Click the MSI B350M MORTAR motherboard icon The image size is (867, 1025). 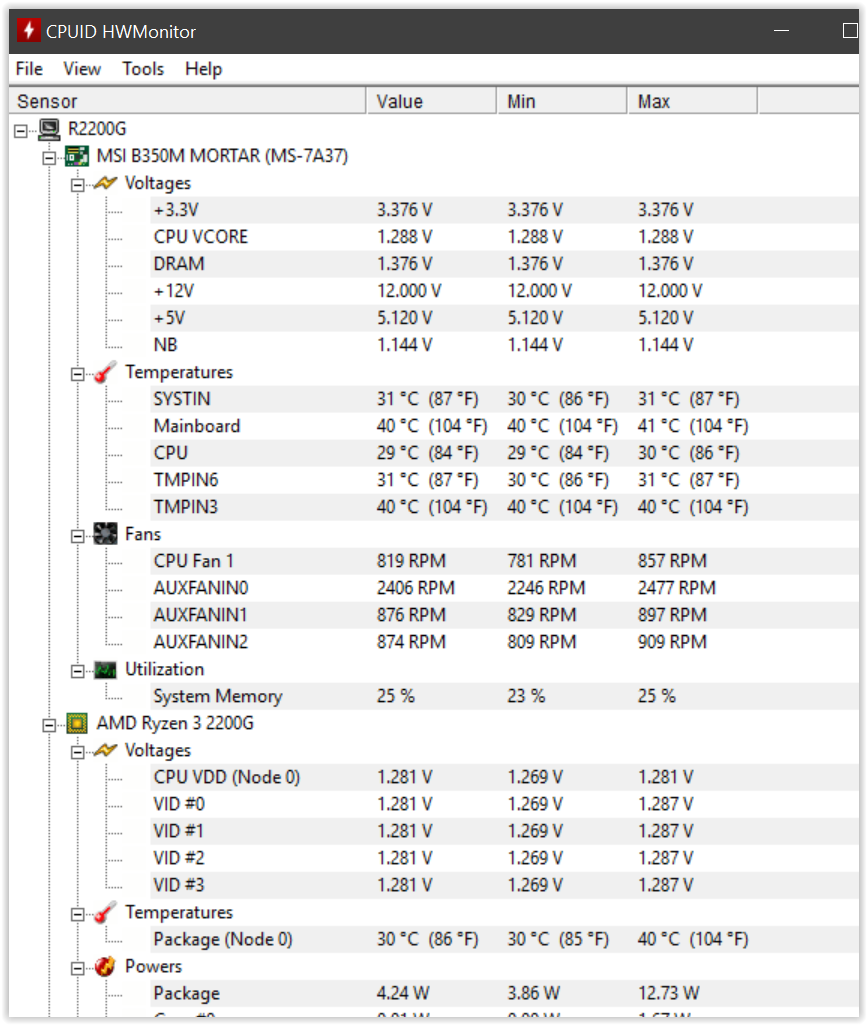tap(77, 156)
